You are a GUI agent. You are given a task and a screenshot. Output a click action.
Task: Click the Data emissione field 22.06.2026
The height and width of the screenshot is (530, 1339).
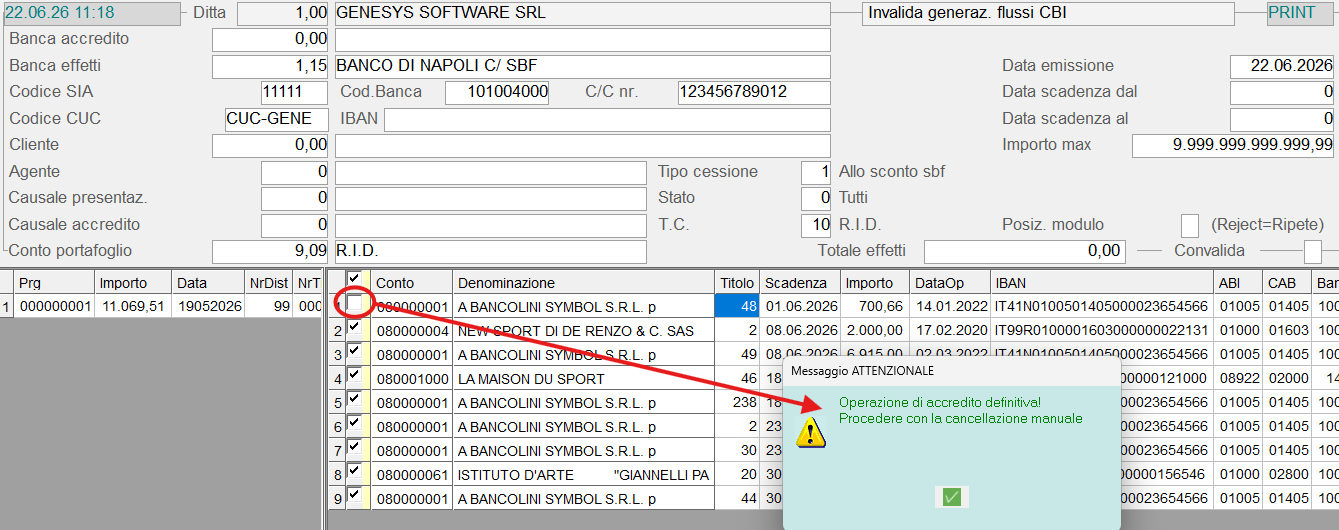click(1282, 66)
